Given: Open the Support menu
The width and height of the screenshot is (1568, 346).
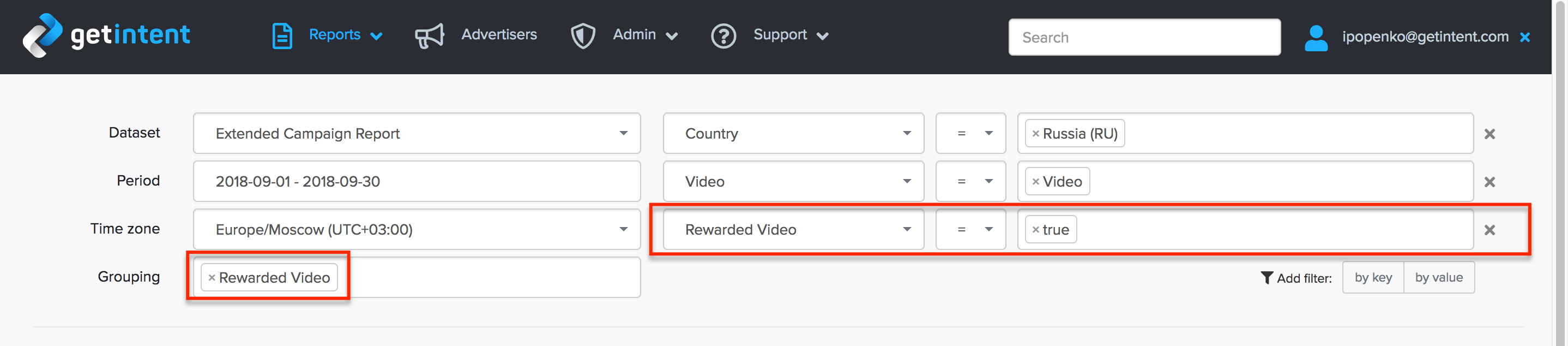Looking at the screenshot, I should 790,35.
